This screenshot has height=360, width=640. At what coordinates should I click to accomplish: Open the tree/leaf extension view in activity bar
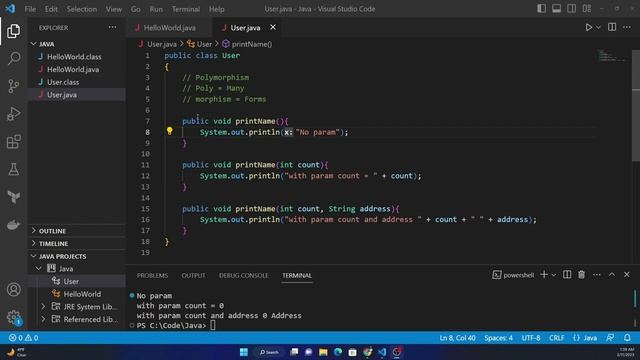pyautogui.click(x=13, y=197)
